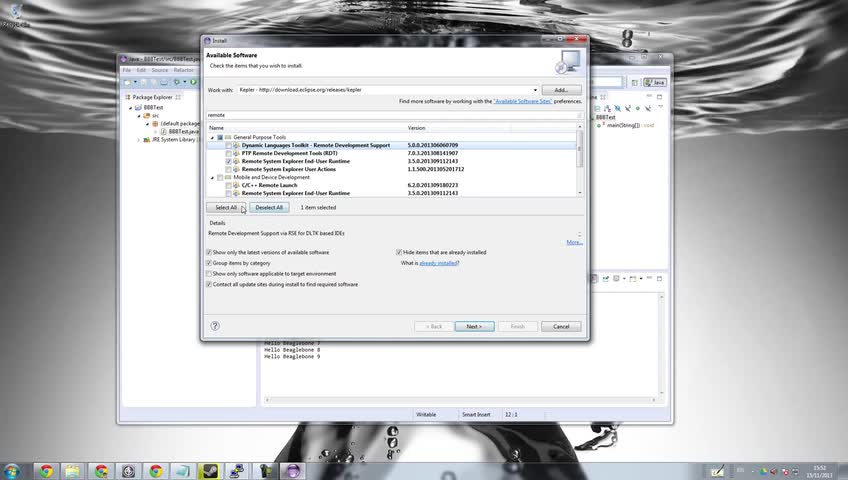The width and height of the screenshot is (848, 480).
Task: Click the help question mark icon
Action: pyautogui.click(x=215, y=326)
